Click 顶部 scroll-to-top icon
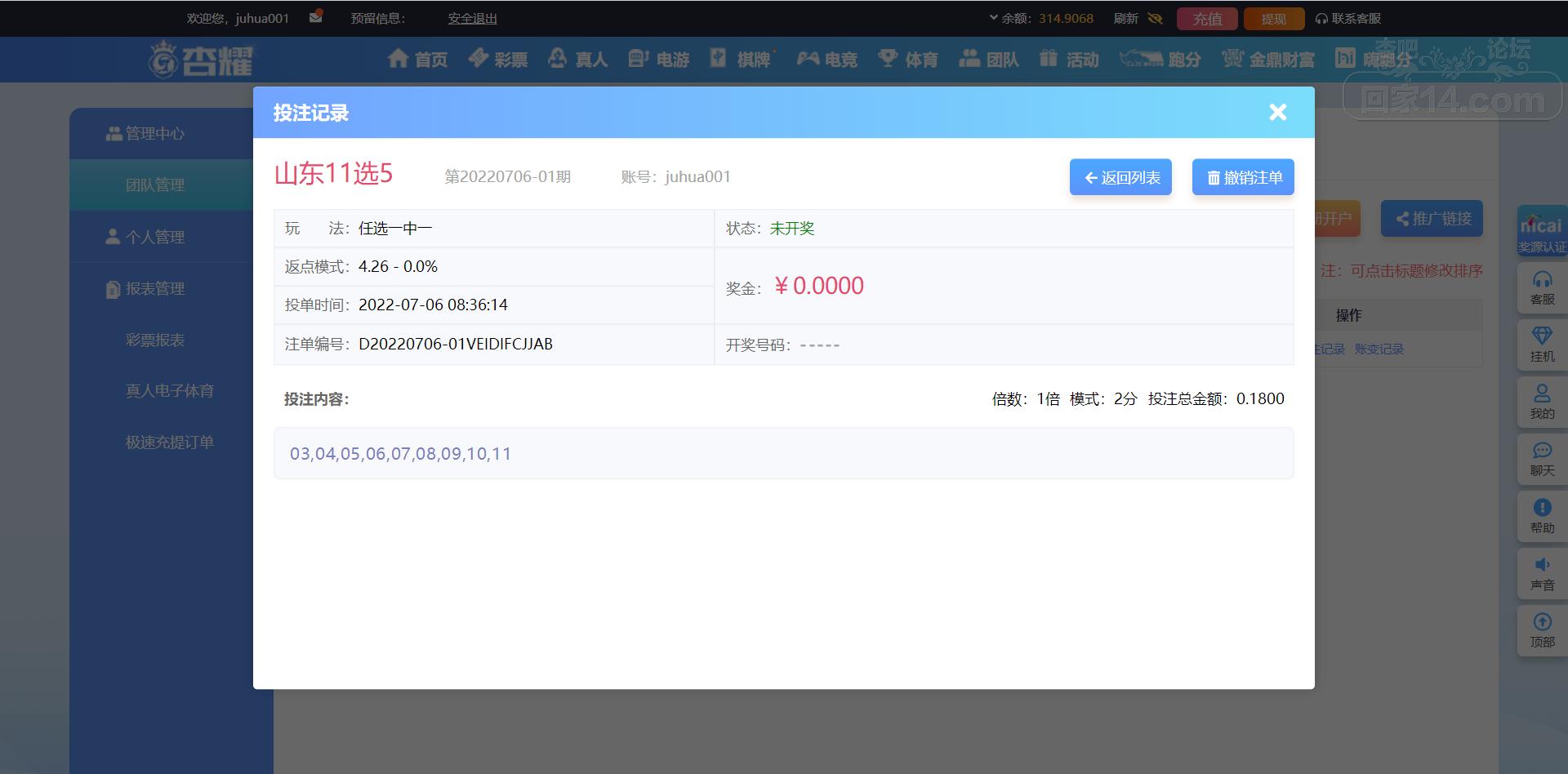 1542,630
